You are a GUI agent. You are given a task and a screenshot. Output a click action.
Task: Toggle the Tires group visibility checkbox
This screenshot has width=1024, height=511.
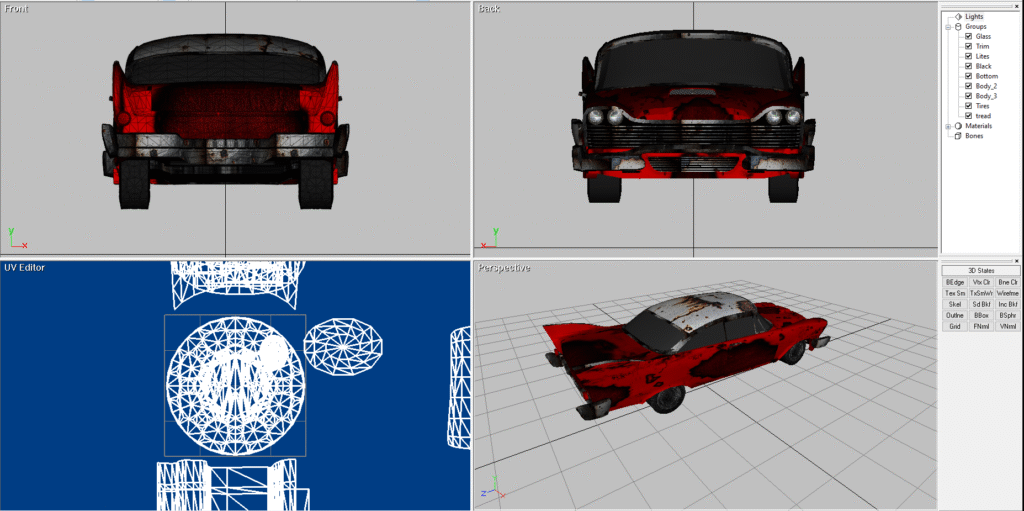(x=968, y=106)
